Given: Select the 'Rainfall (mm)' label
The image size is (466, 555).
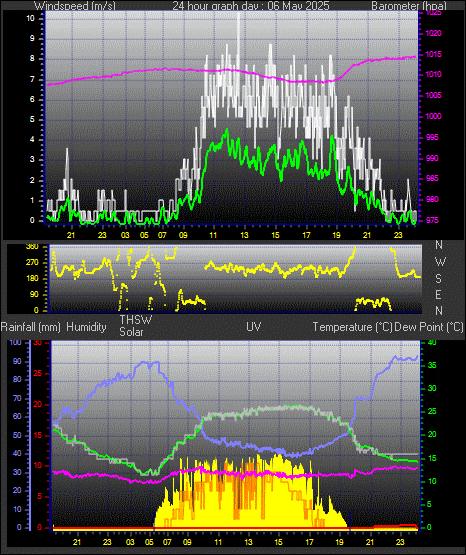Looking at the screenshot, I should tap(30, 327).
